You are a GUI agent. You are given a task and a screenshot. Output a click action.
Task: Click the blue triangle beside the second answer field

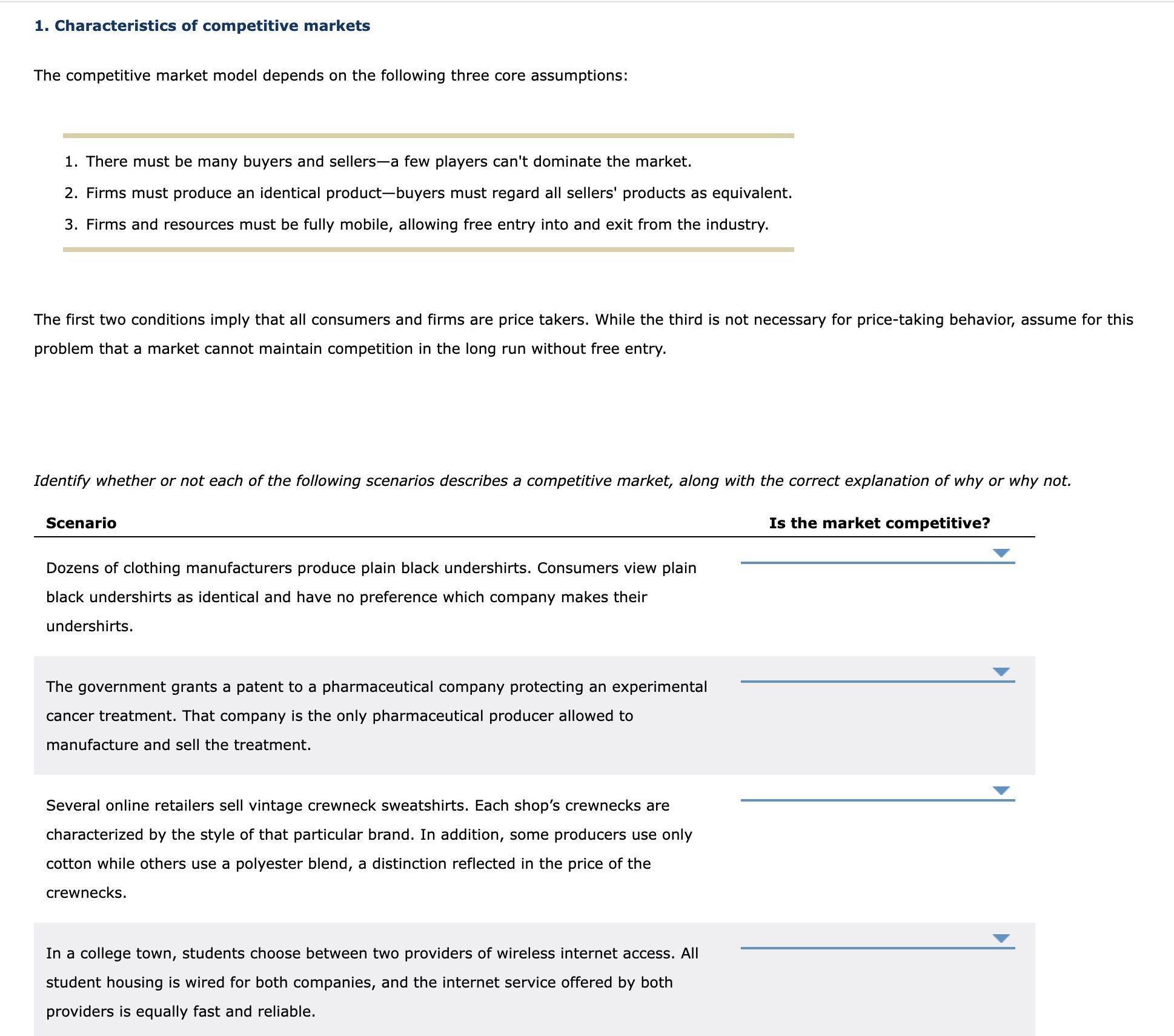[x=1002, y=670]
